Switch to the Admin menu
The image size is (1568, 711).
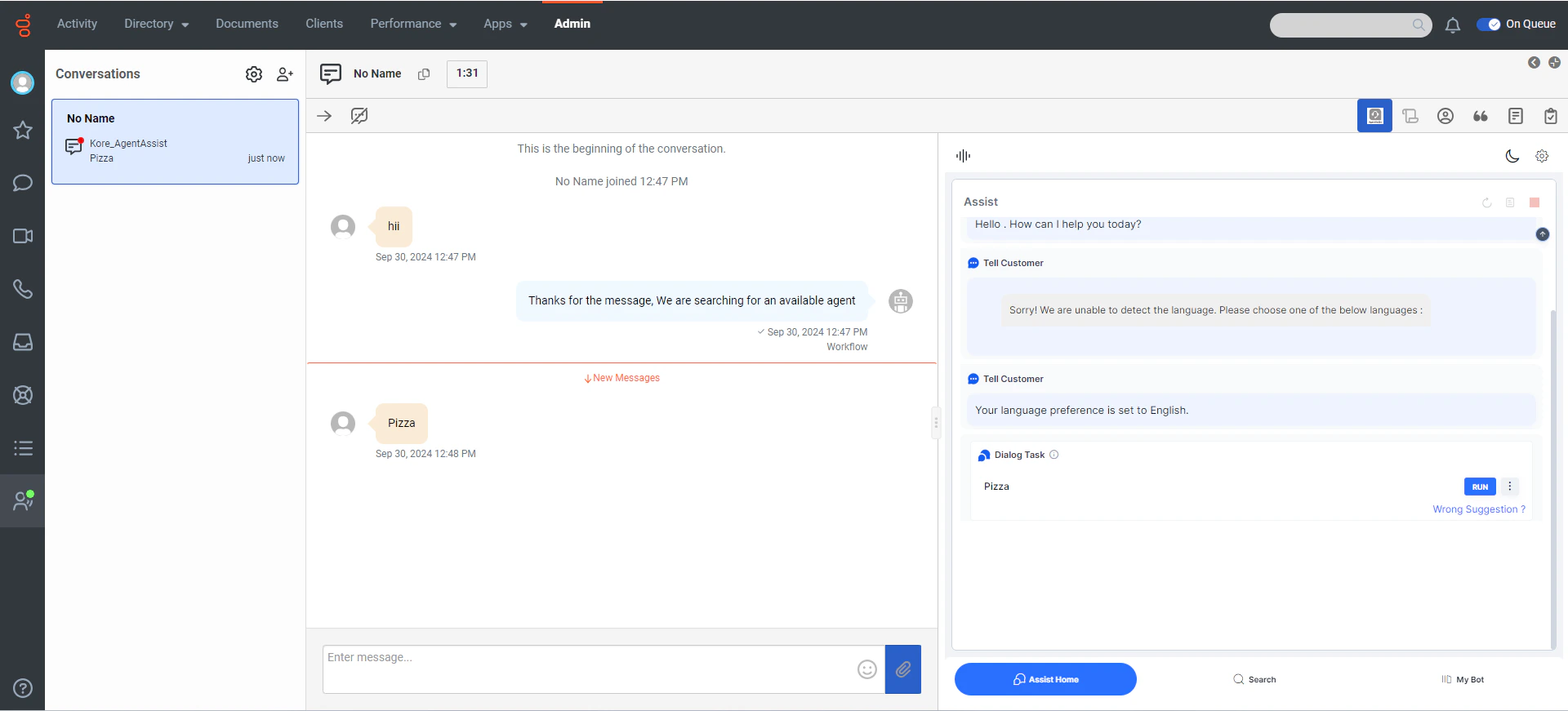tap(572, 24)
